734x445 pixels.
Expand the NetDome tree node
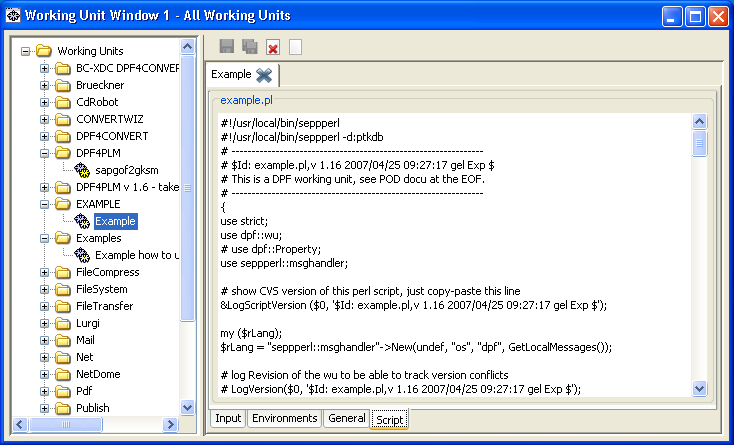pos(44,374)
